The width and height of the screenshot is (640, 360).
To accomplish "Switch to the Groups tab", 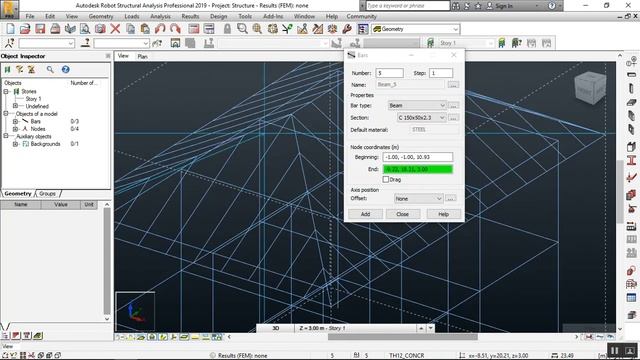I will pyautogui.click(x=48, y=193).
